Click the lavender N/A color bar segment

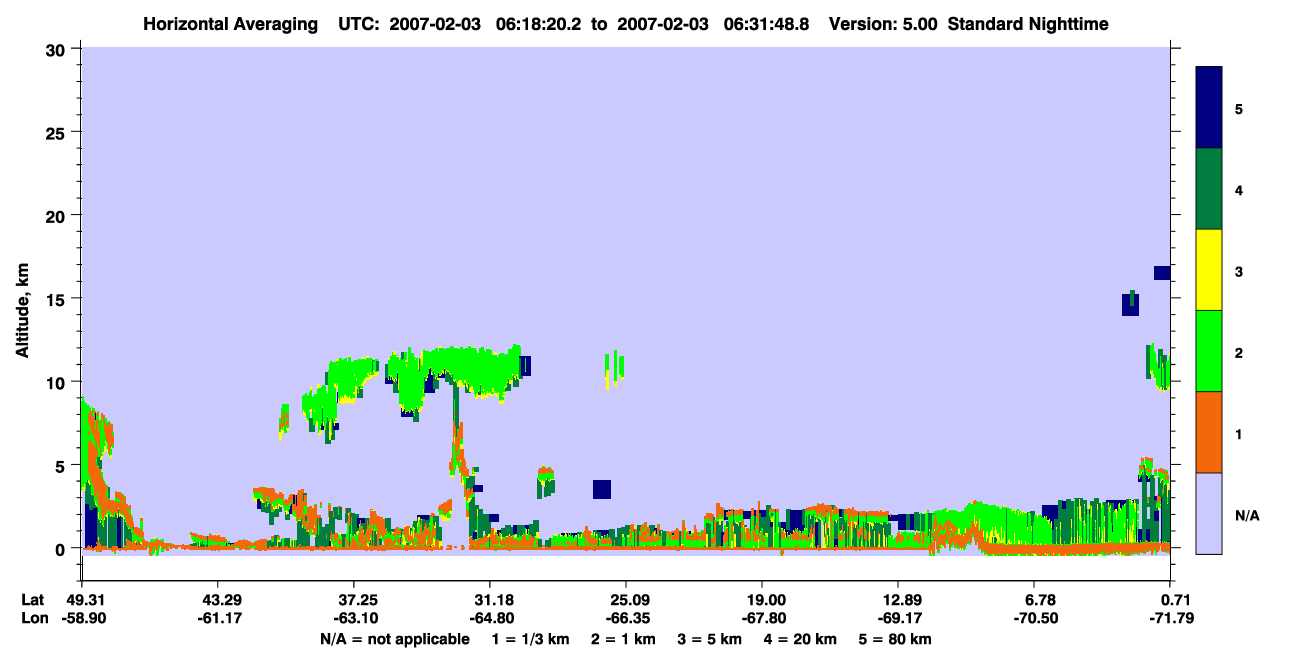click(x=1209, y=513)
